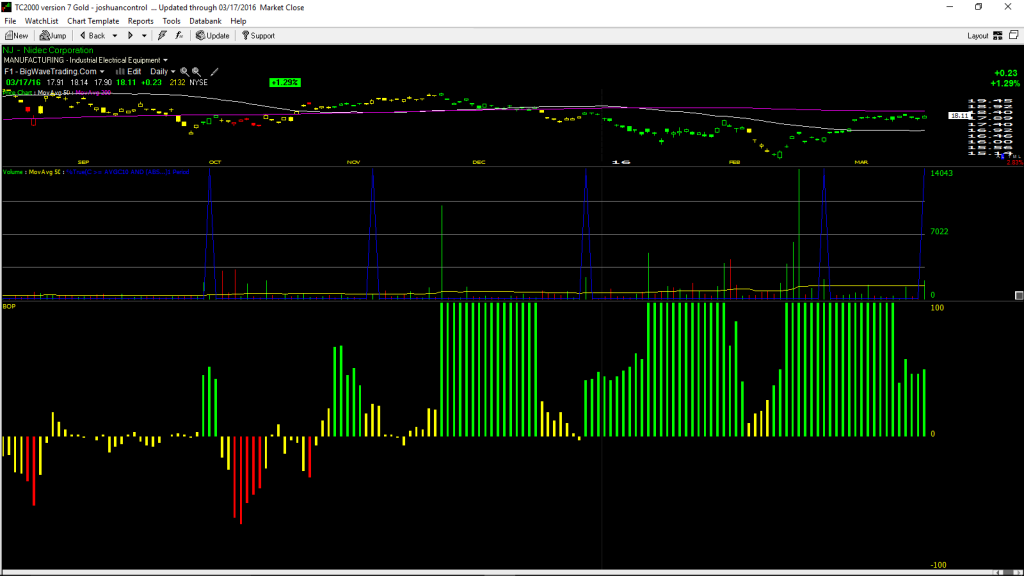Click the Edit chart bars button

tap(129, 72)
